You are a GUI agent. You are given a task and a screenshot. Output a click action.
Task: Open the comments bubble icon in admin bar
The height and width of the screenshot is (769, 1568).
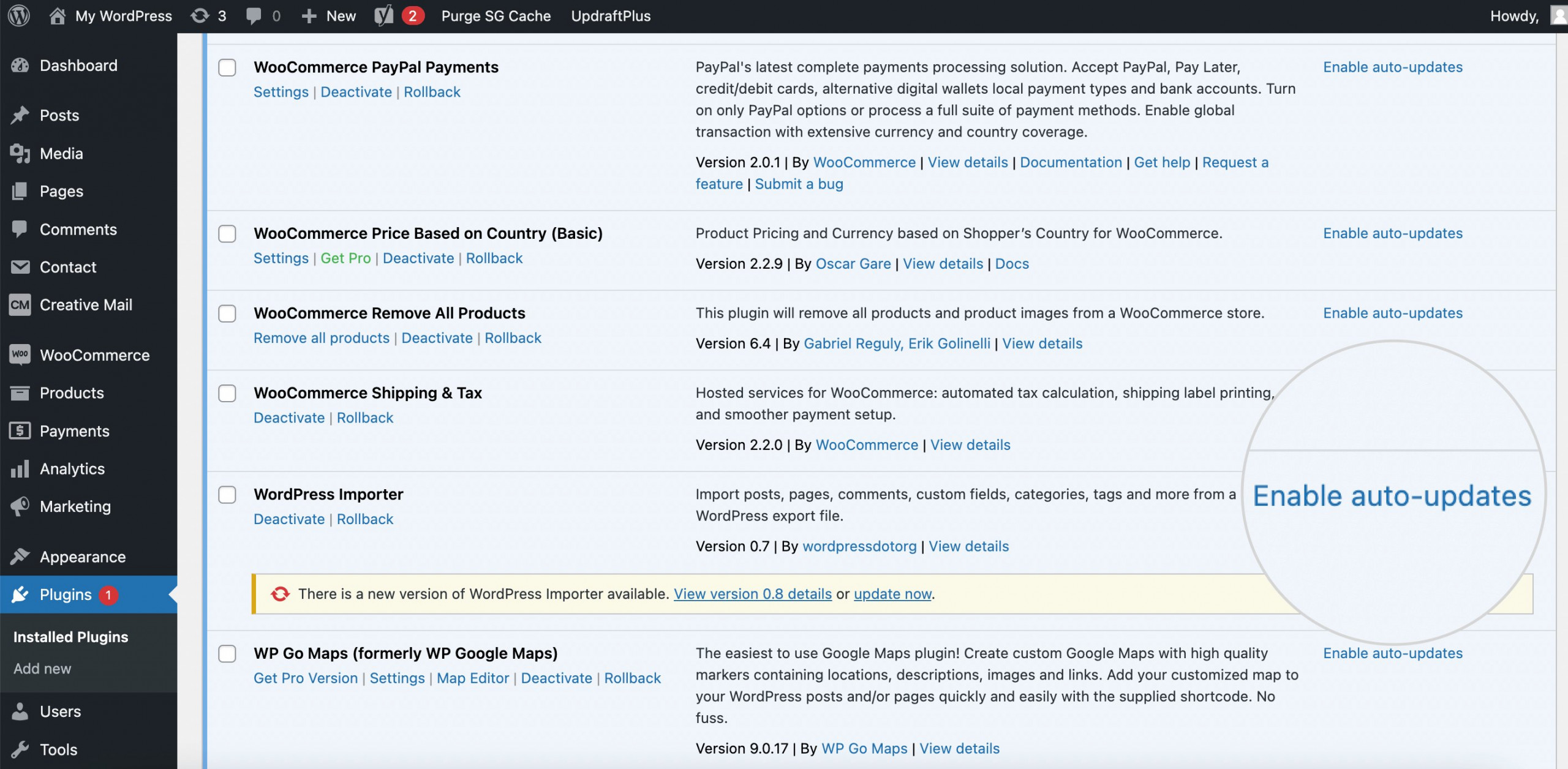(x=254, y=16)
